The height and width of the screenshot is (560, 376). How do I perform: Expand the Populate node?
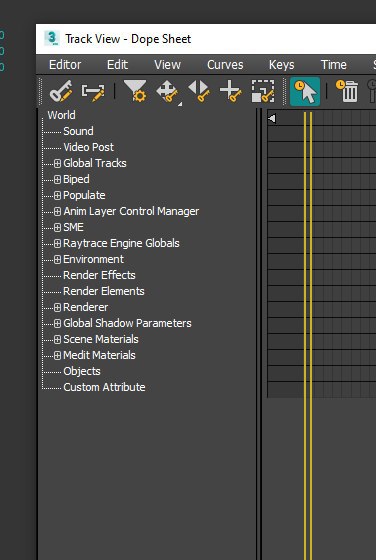[57, 195]
